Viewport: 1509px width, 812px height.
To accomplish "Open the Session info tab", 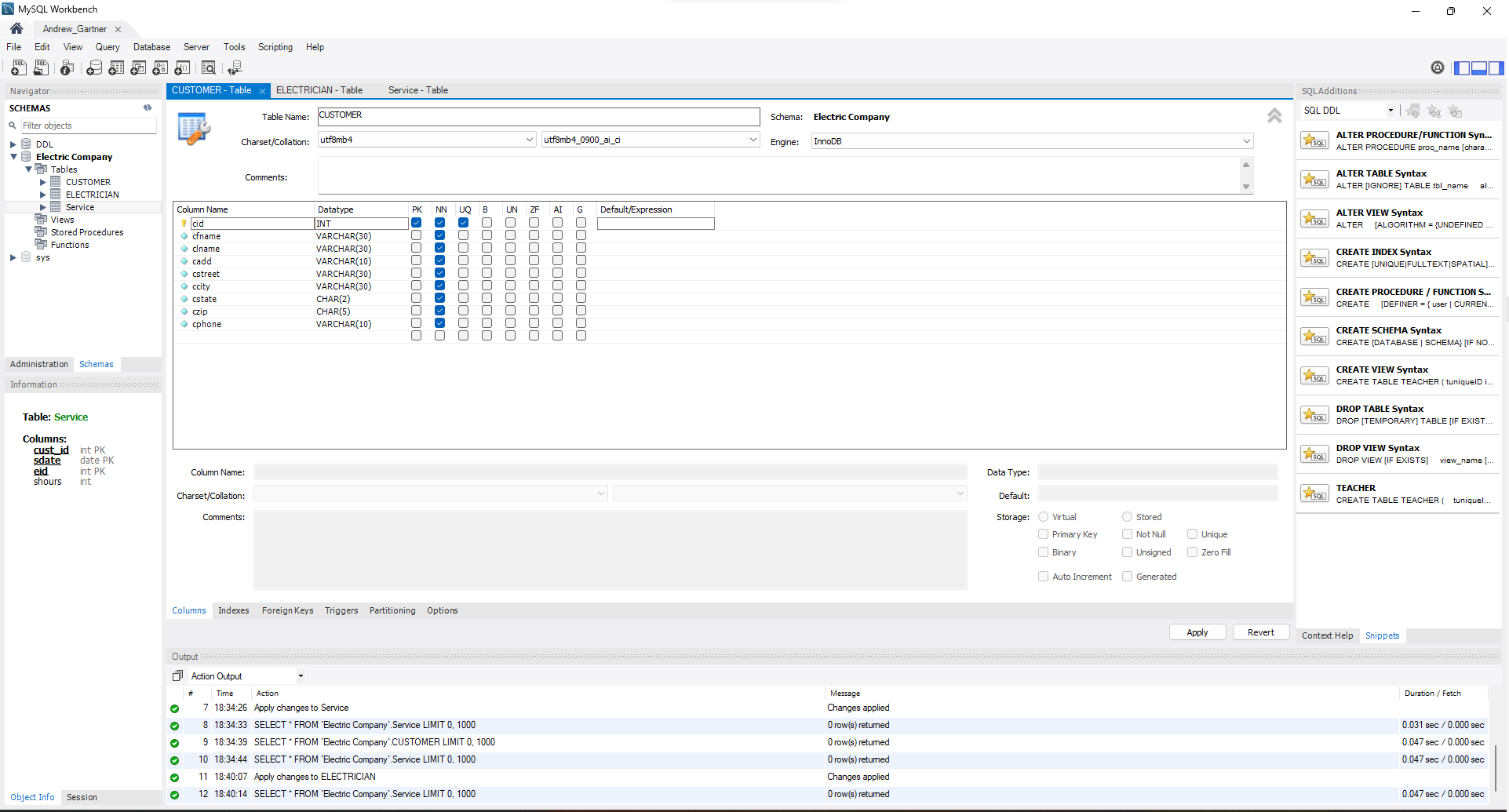I will [82, 797].
